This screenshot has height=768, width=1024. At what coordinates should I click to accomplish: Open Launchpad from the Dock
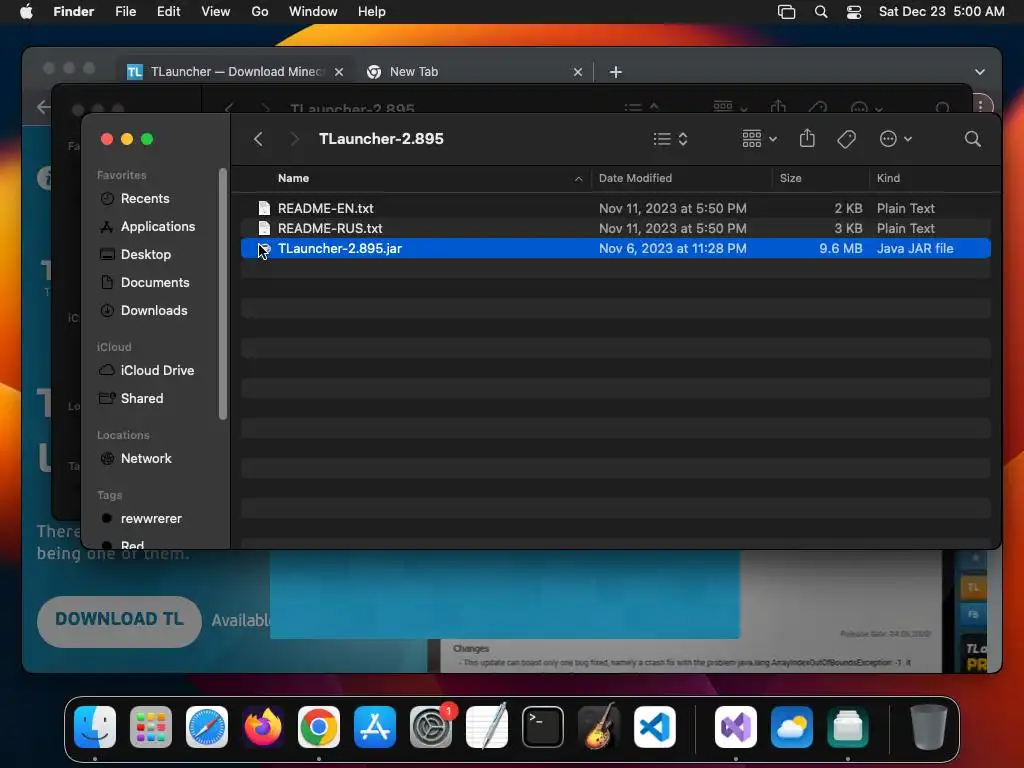[x=151, y=727]
